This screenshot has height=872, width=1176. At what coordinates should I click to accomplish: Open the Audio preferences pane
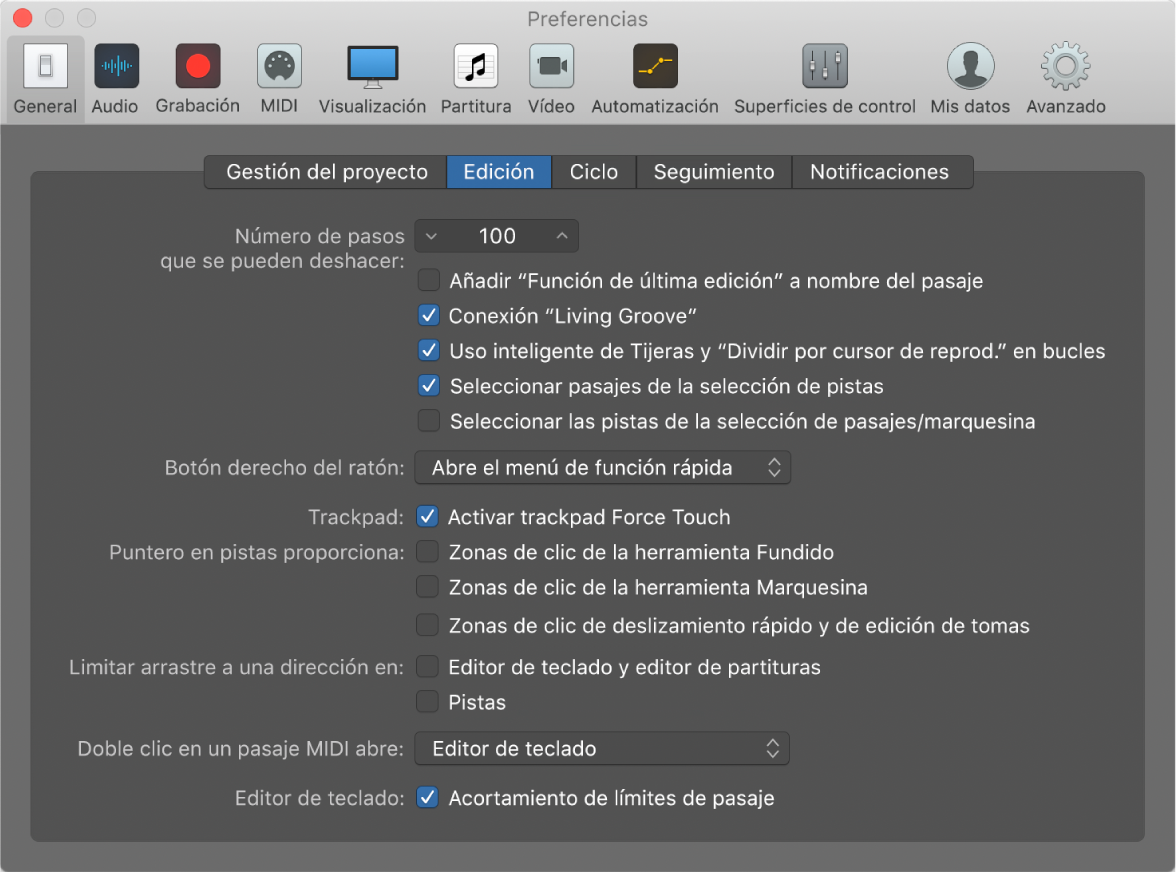coord(116,79)
